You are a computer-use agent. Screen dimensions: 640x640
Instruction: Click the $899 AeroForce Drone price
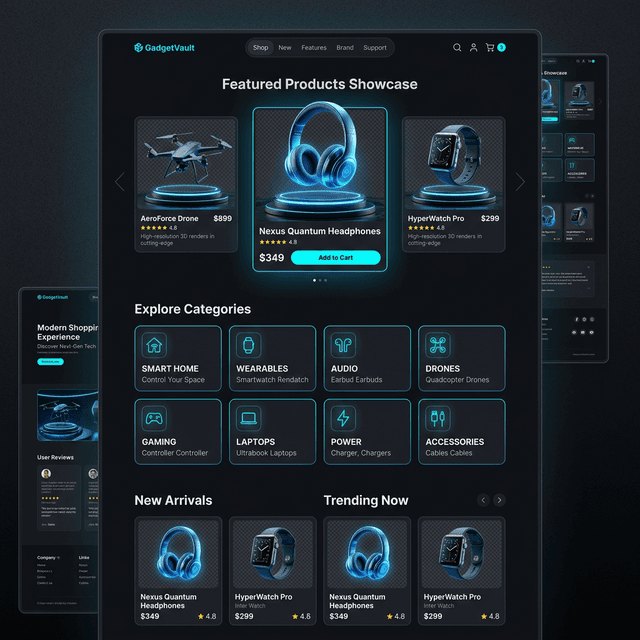tap(222, 218)
